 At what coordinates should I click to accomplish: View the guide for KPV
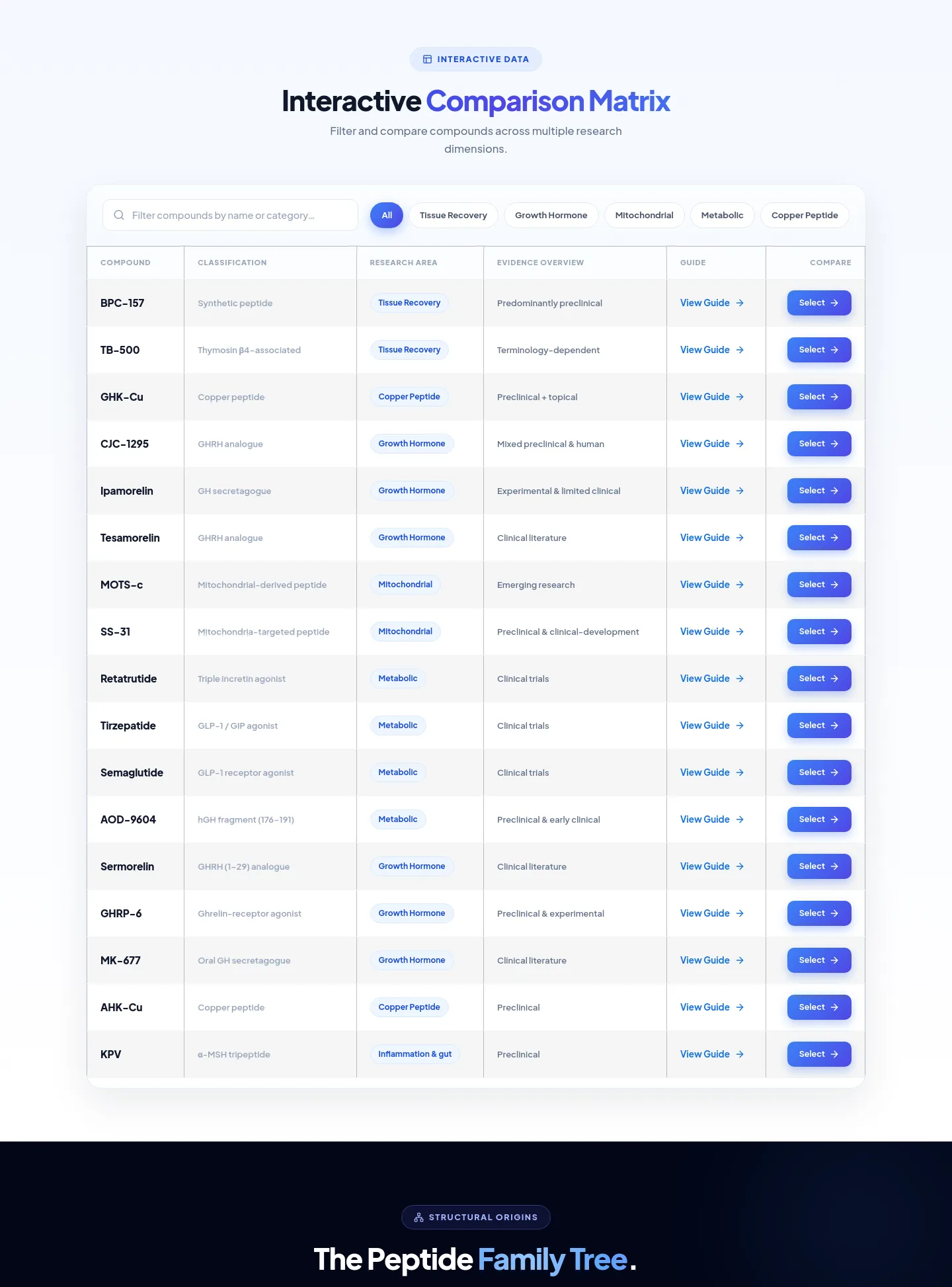click(x=712, y=1054)
